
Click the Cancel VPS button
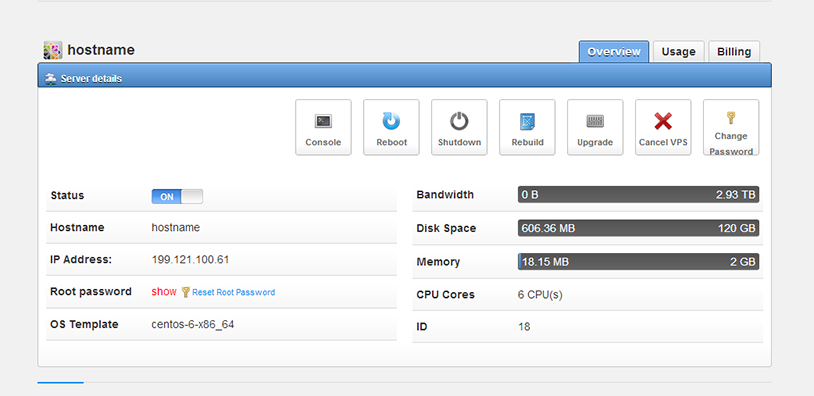tap(663, 127)
